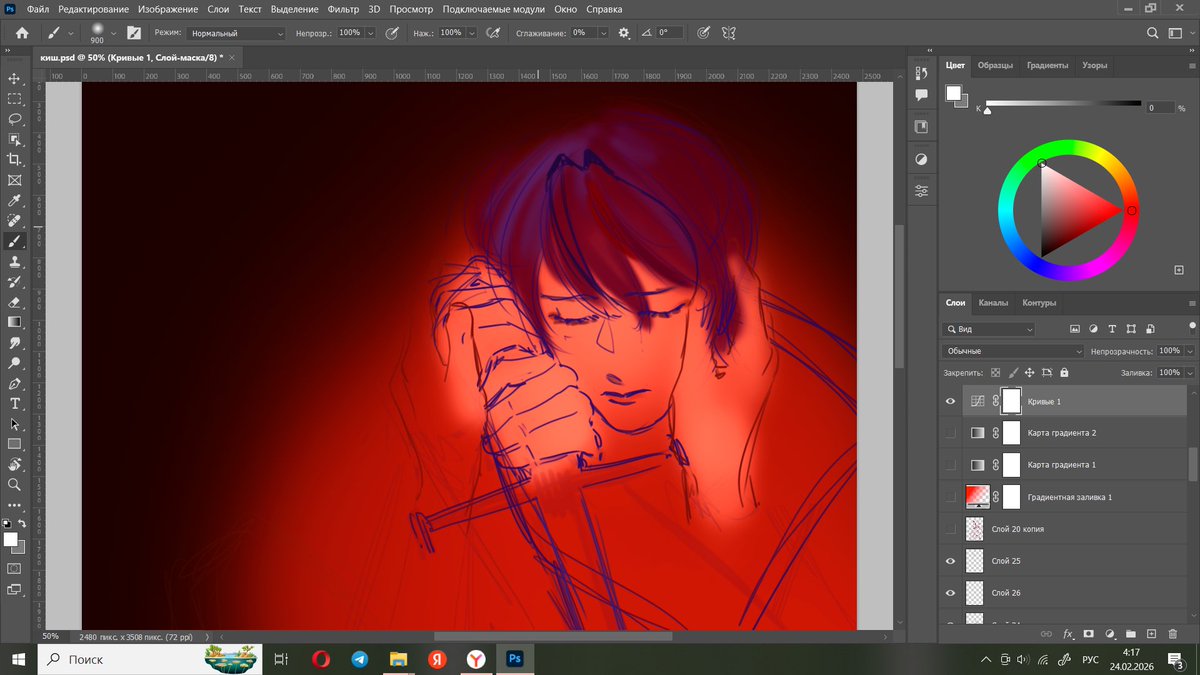Viewport: 1200px width, 675px height.
Task: Show the Градиентная заливка 1 layer
Action: [951, 497]
